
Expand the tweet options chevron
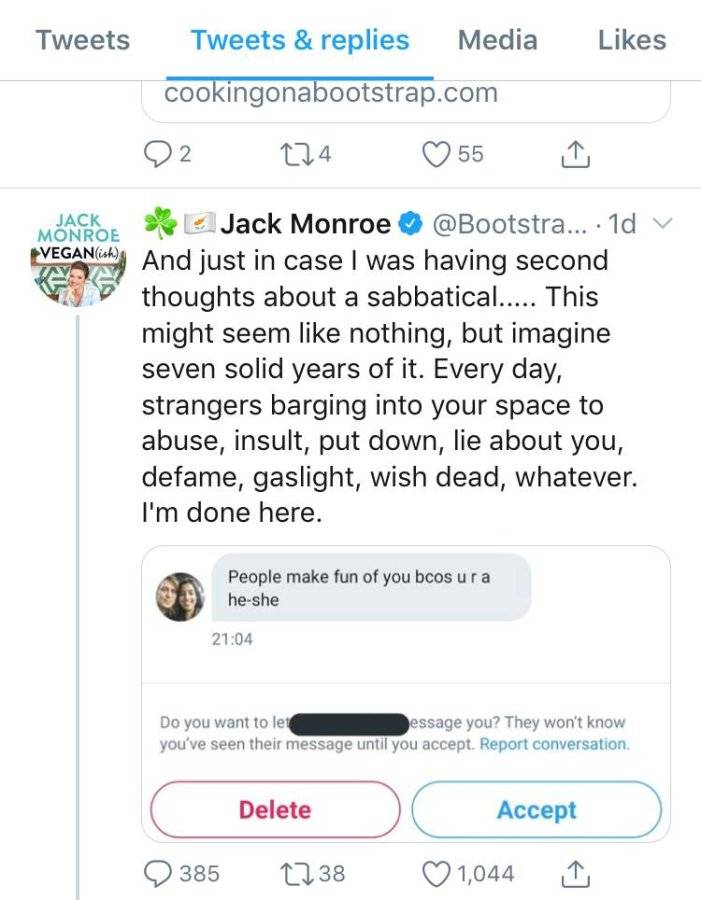tap(663, 223)
